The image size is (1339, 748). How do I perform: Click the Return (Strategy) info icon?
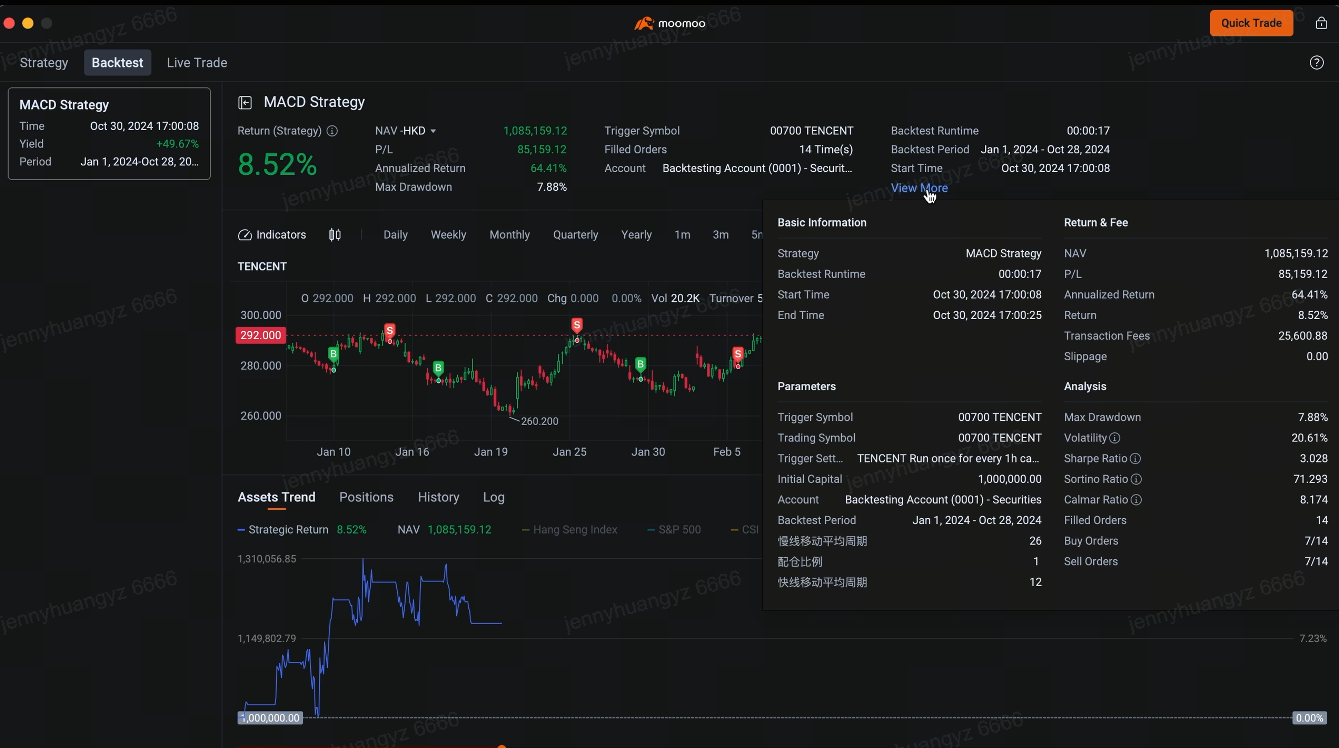(332, 131)
